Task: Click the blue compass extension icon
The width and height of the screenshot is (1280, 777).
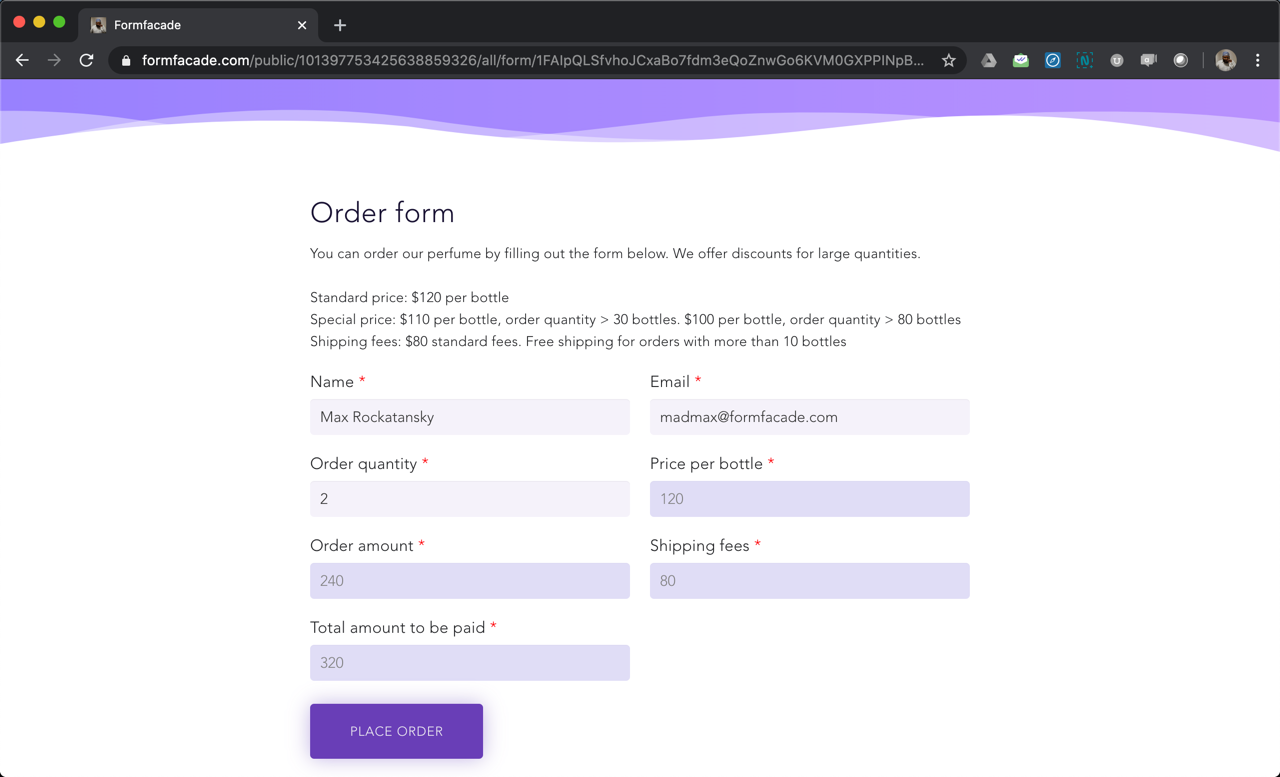Action: (1052, 60)
